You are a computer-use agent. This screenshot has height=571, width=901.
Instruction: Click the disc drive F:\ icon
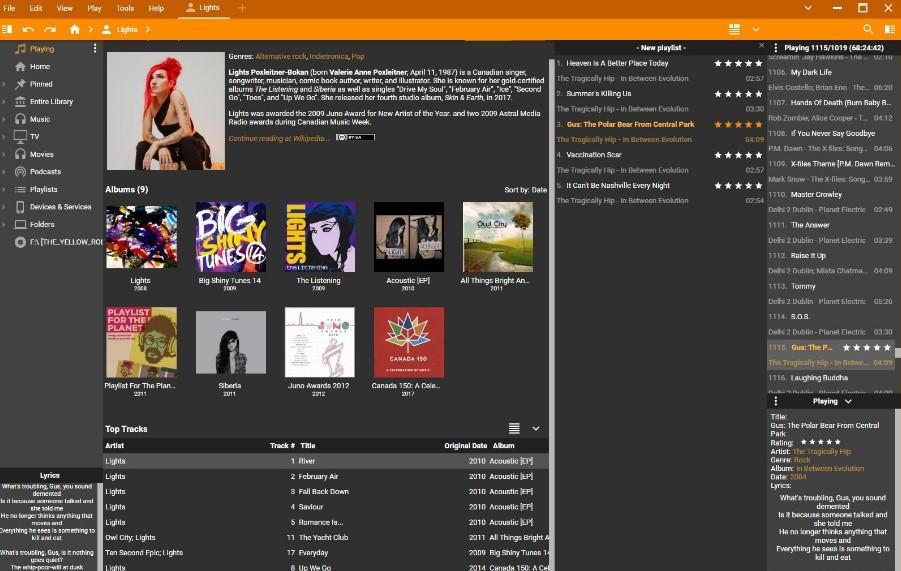pyautogui.click(x=20, y=242)
